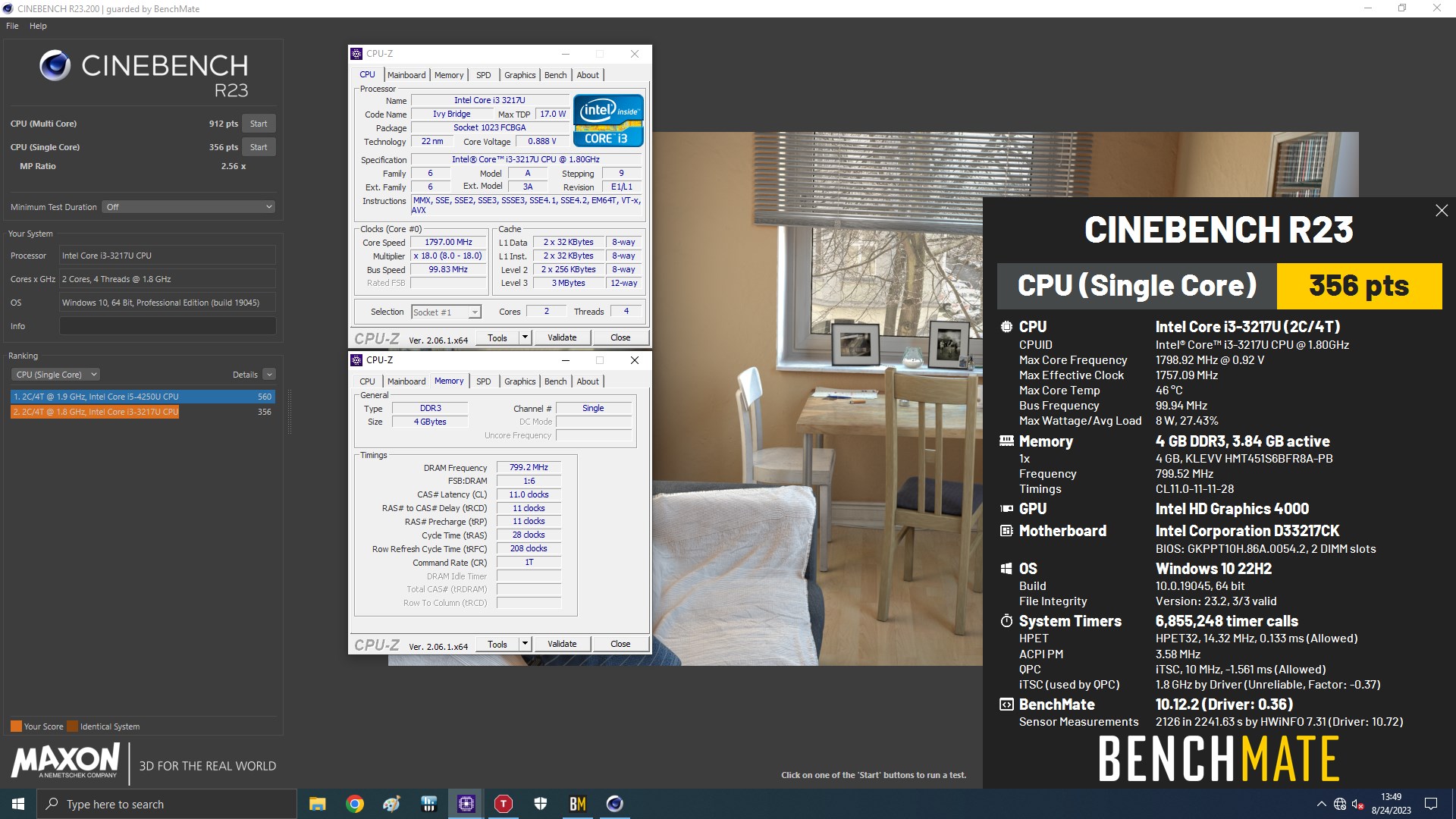This screenshot has height=819, width=1456.
Task: Click the System Timers clock icon
Action: click(x=1006, y=621)
